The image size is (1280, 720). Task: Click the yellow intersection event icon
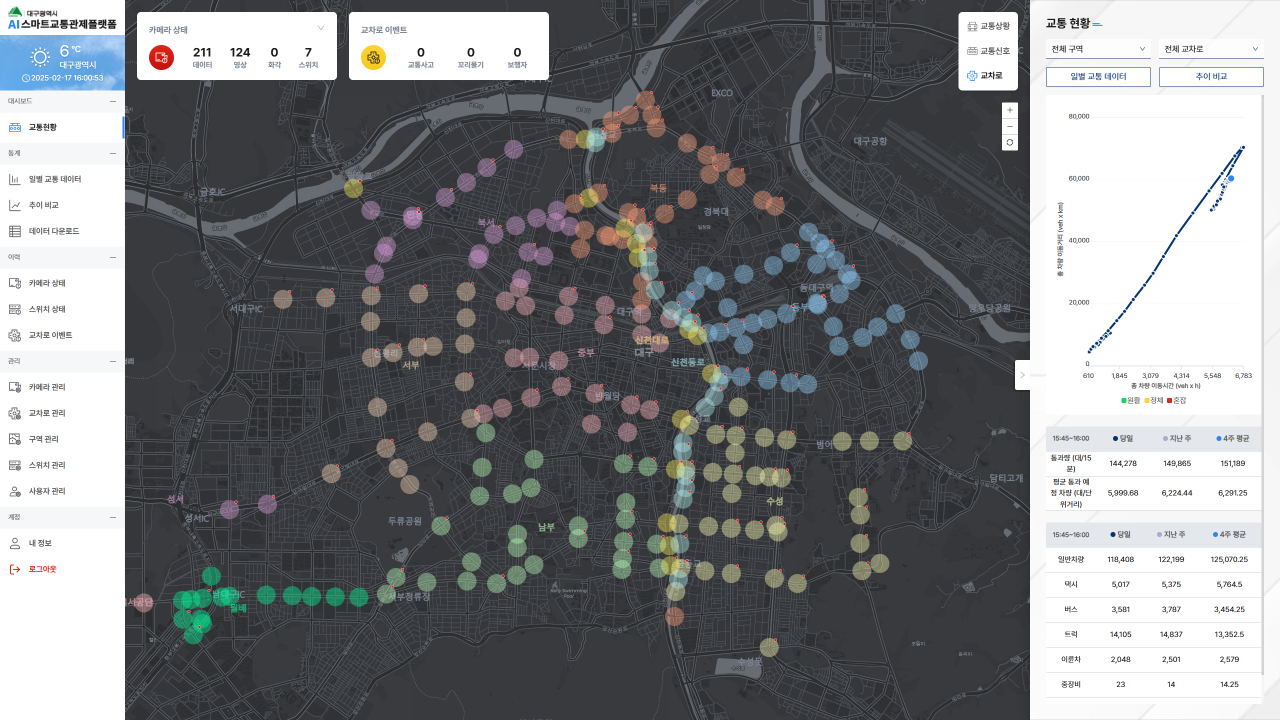[373, 58]
